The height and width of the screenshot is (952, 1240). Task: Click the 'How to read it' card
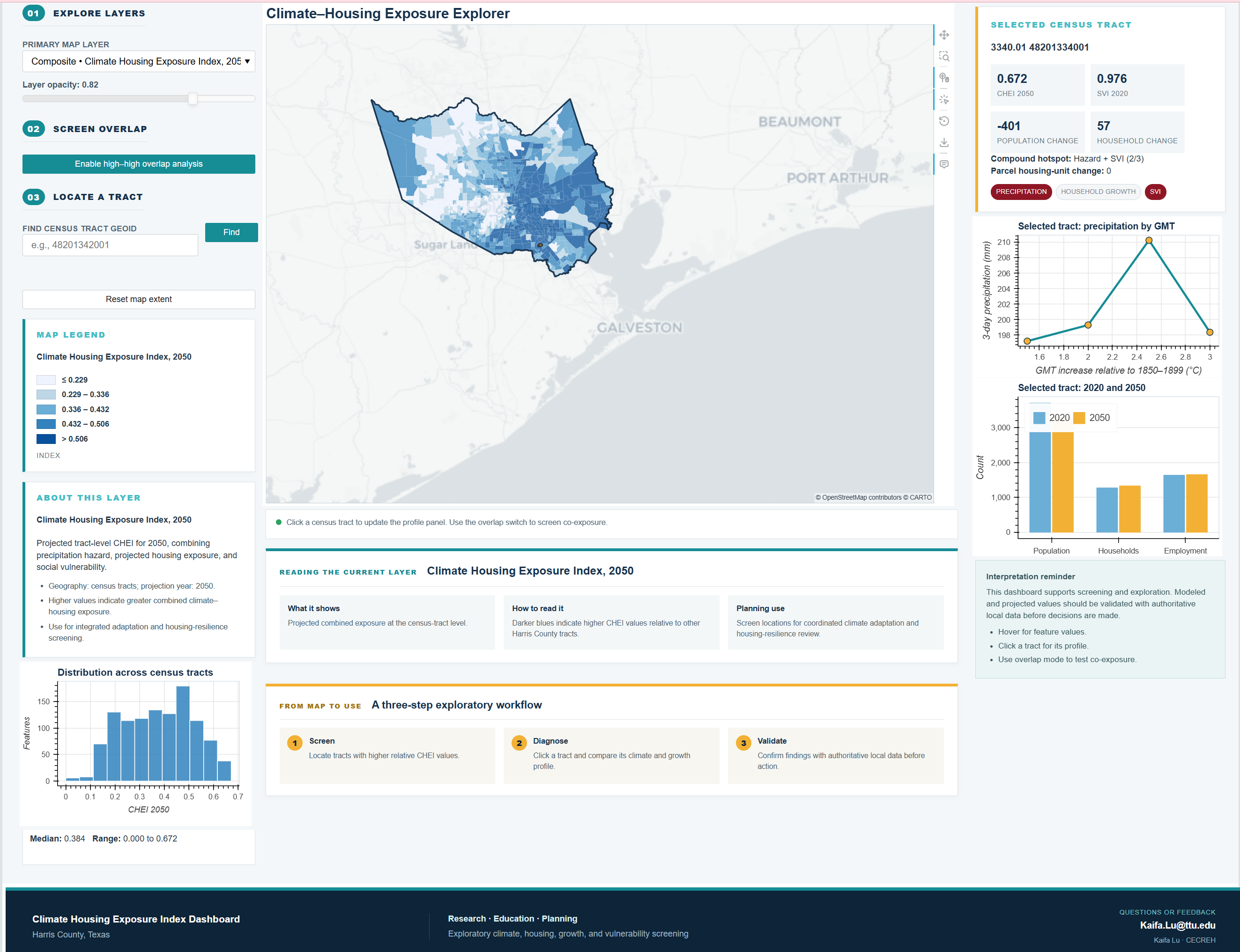(611, 622)
